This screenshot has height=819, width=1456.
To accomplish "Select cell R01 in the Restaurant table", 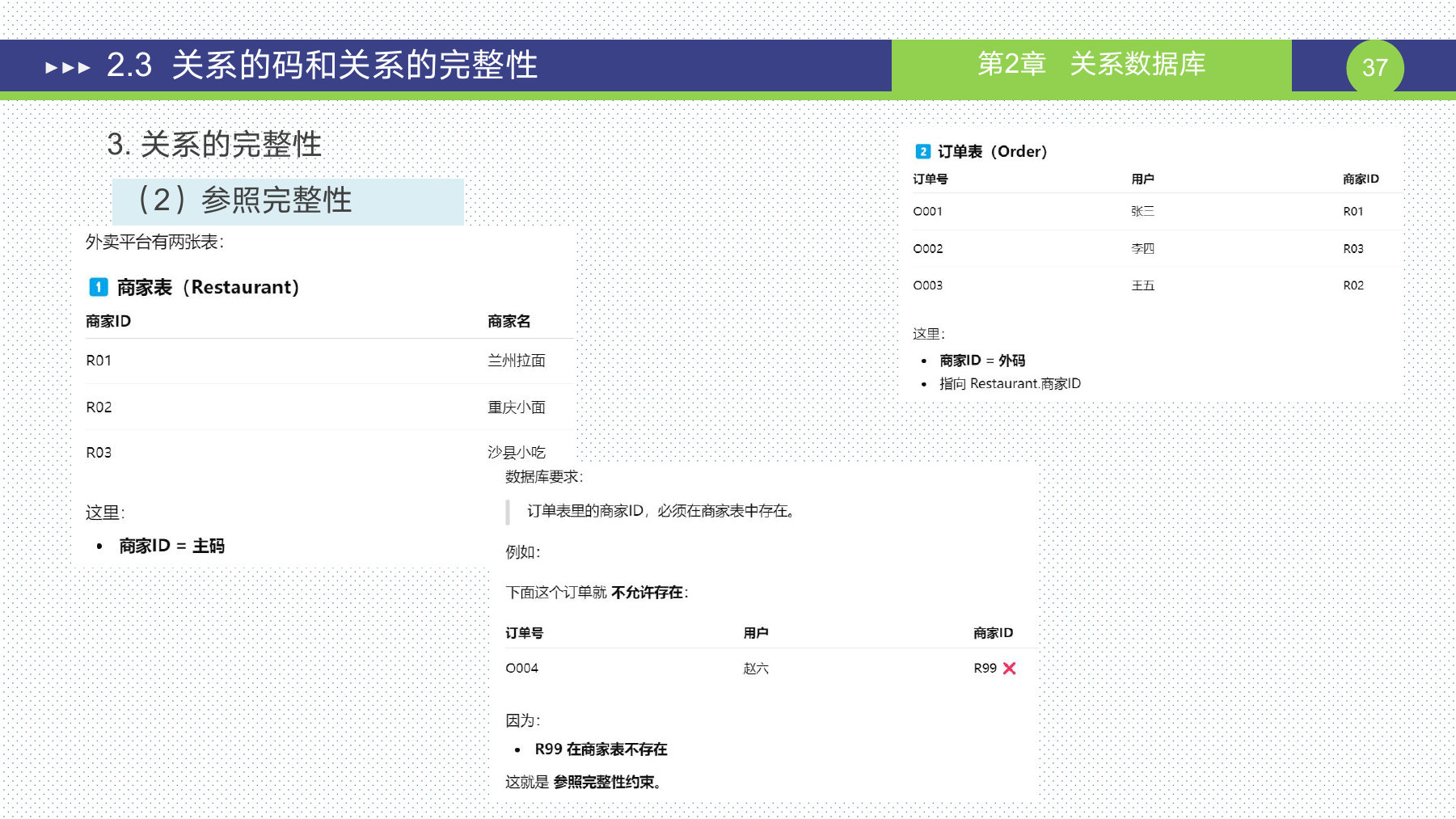I will (99, 361).
